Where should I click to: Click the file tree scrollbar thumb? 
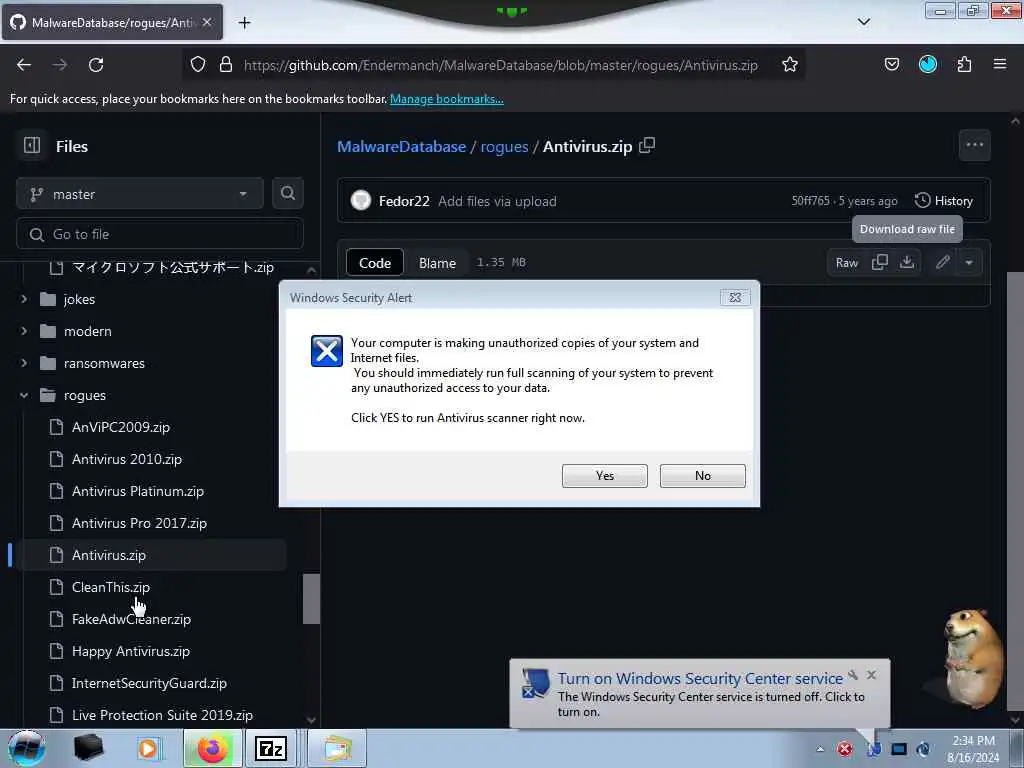[312, 599]
